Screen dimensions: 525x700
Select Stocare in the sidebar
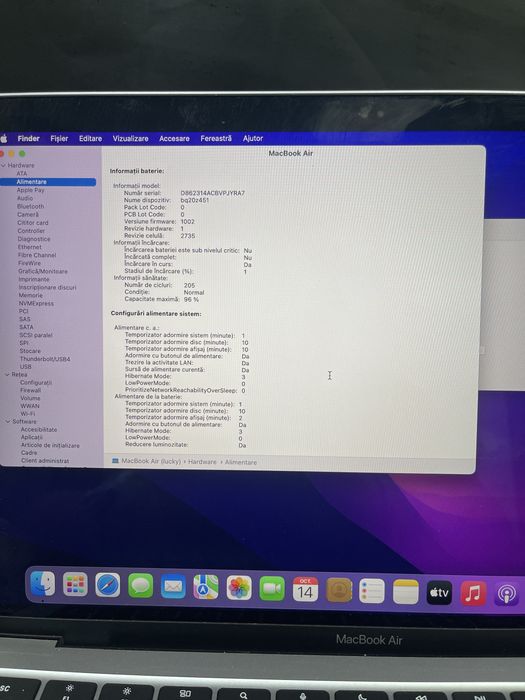click(x=30, y=351)
